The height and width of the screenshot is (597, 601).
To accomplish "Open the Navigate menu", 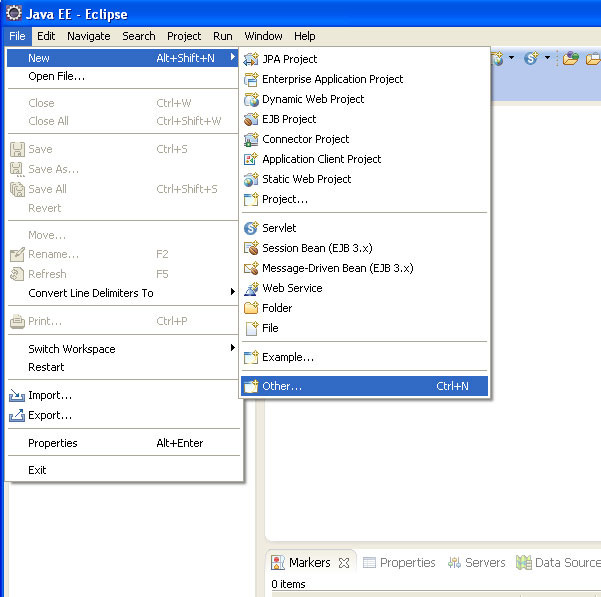I will pyautogui.click(x=89, y=36).
